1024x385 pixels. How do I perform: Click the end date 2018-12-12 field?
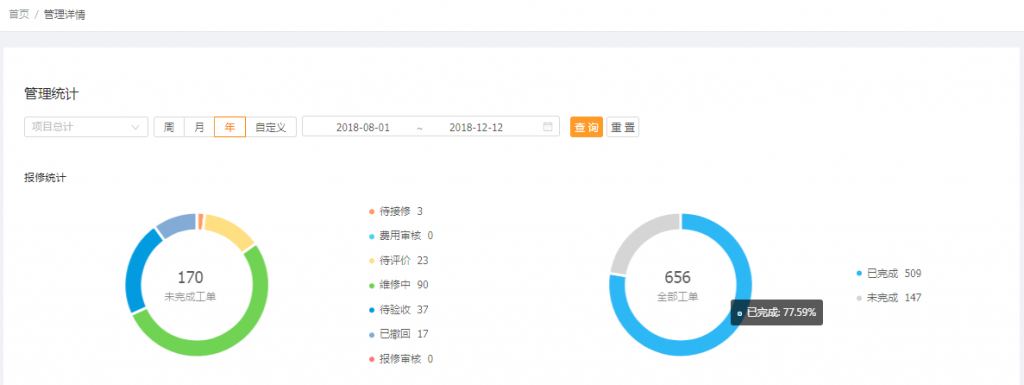click(476, 127)
